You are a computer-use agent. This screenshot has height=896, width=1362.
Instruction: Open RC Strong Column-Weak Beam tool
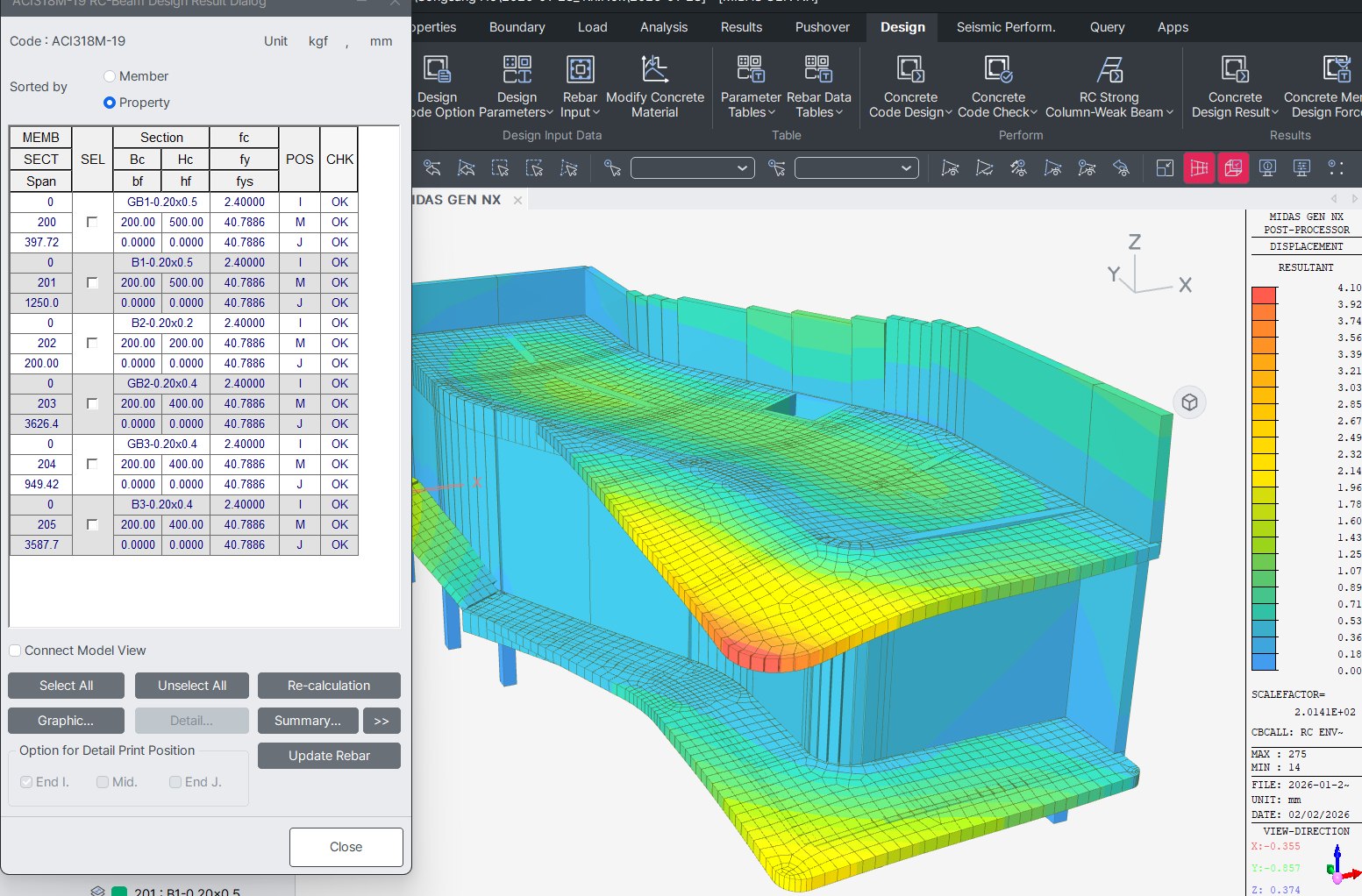click(1109, 86)
